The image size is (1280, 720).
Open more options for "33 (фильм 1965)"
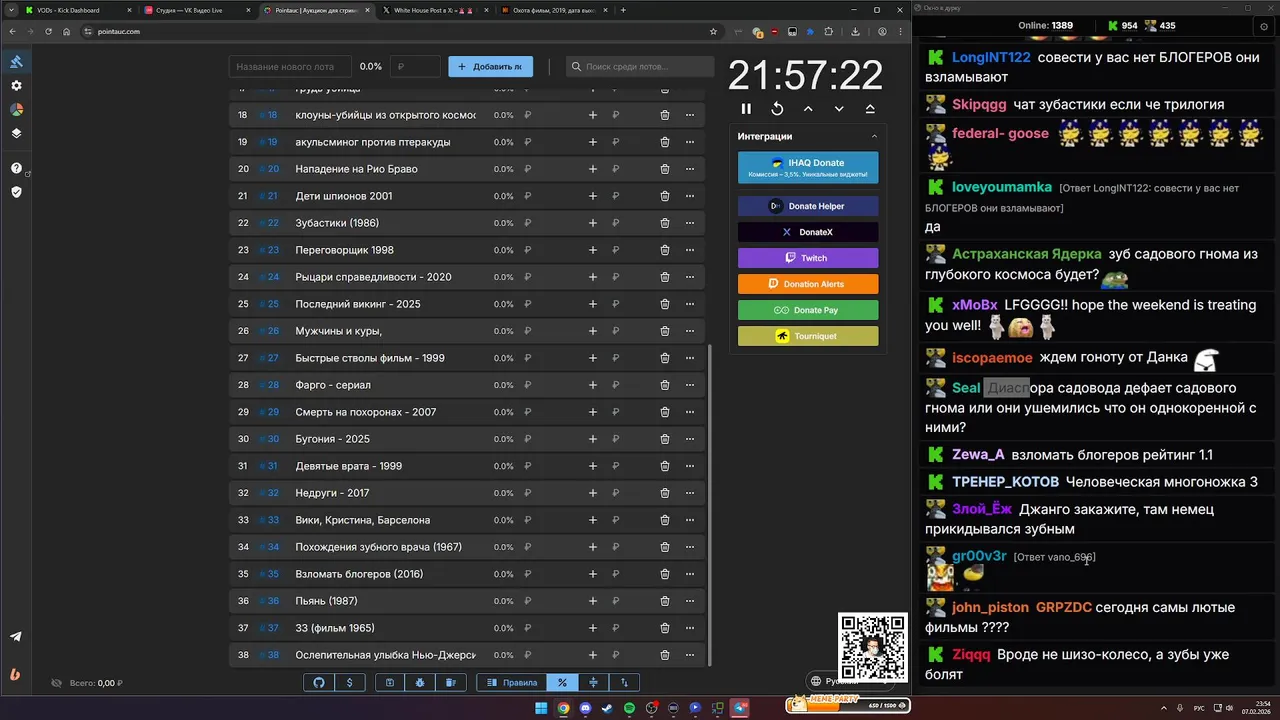click(690, 628)
